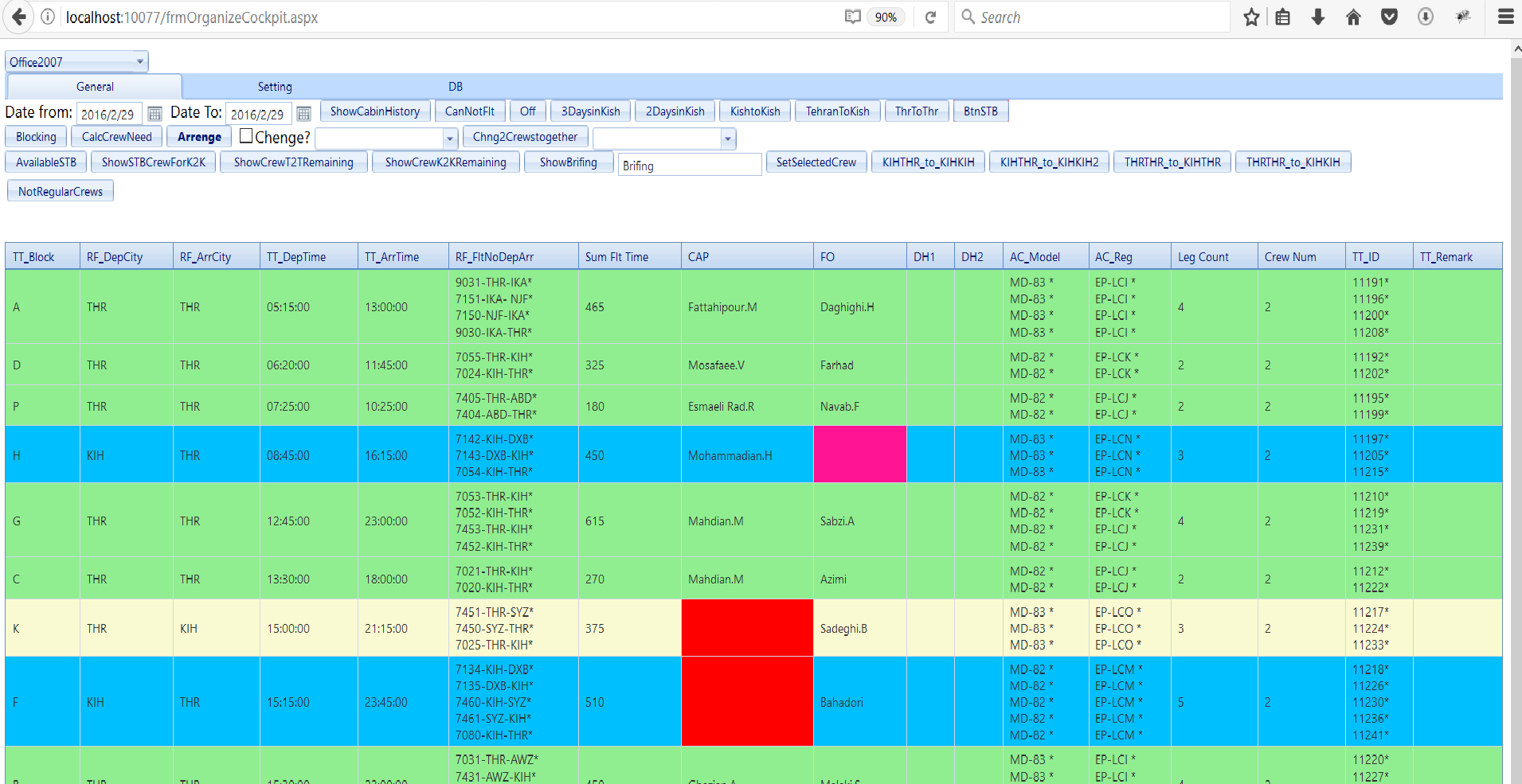The image size is (1522, 784).
Task: Click the pink FO cell in row H
Action: [x=859, y=454]
